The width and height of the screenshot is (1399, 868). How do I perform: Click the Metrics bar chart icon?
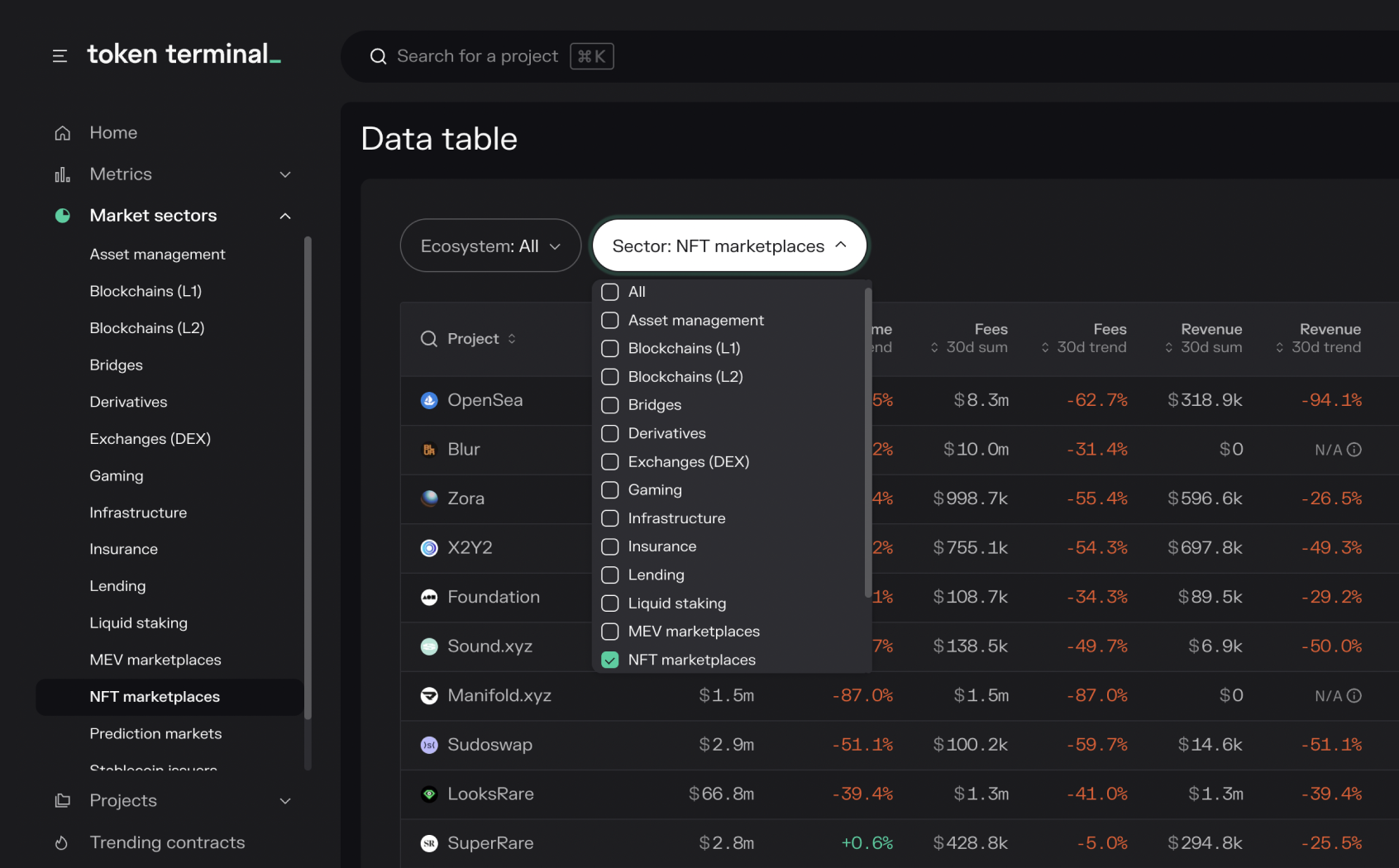click(x=63, y=174)
